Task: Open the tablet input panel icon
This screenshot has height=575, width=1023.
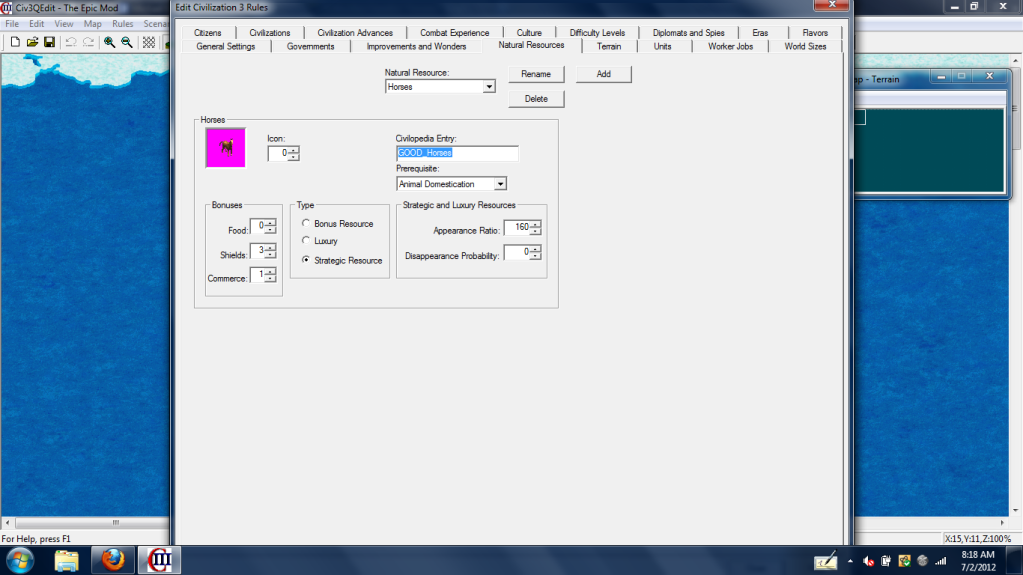Action: (x=825, y=561)
